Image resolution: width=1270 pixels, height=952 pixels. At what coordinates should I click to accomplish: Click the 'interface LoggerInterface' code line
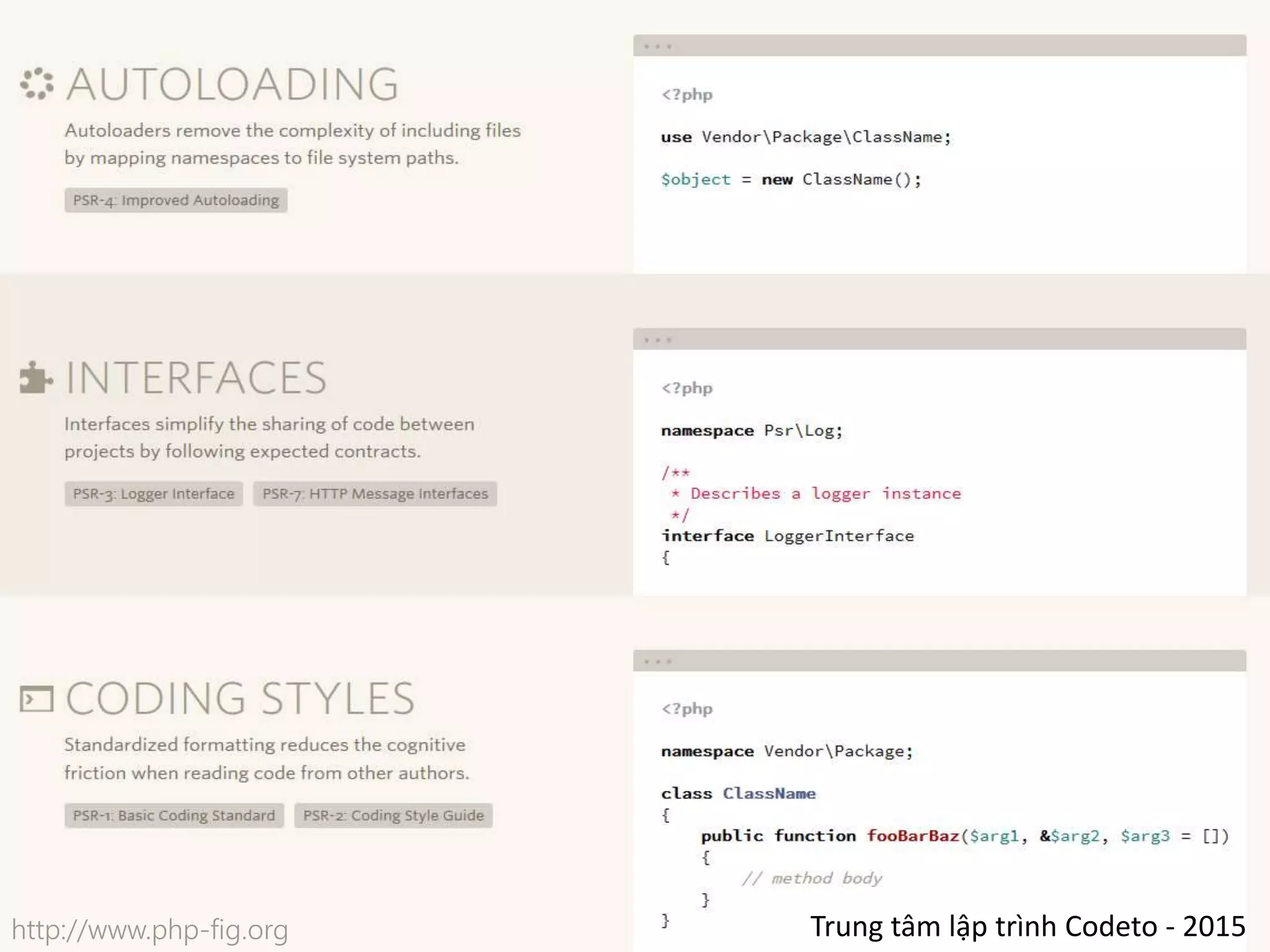click(787, 536)
